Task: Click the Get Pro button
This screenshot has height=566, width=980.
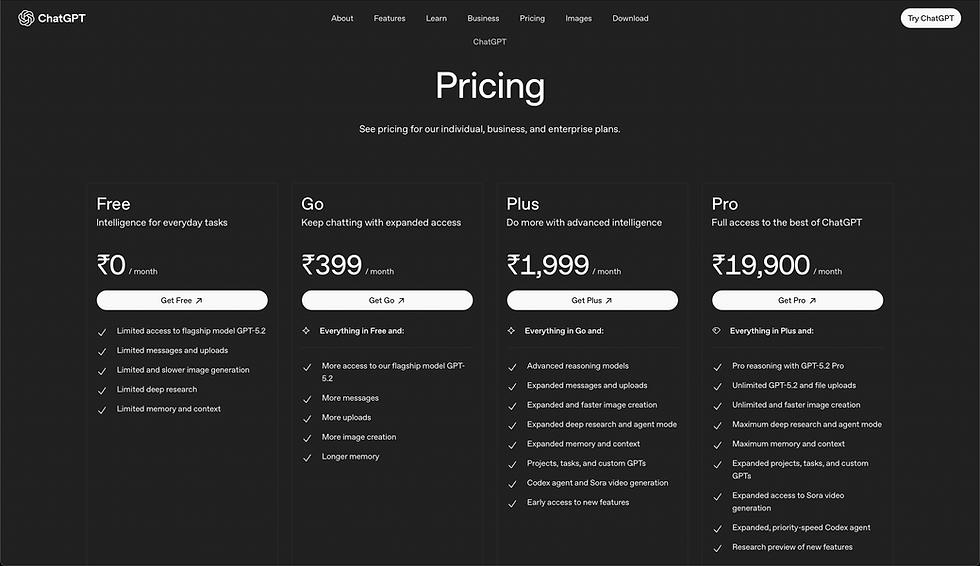Action: [797, 300]
